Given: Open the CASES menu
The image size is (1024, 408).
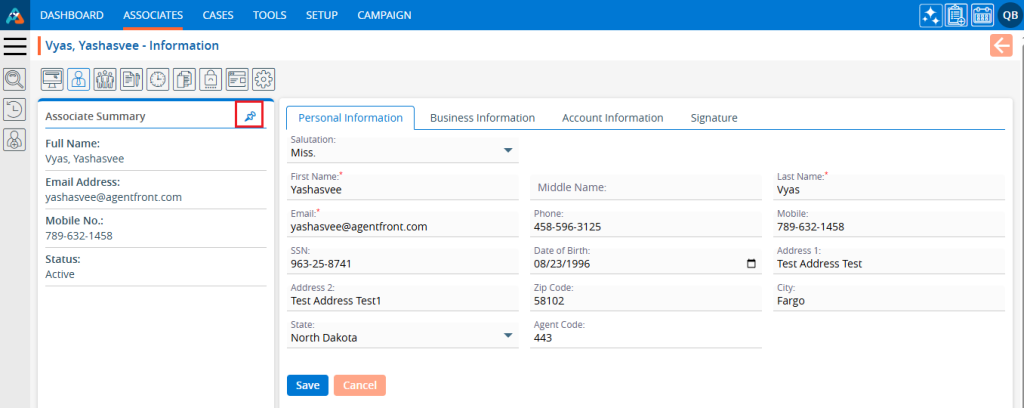Looking at the screenshot, I should click(x=218, y=15).
